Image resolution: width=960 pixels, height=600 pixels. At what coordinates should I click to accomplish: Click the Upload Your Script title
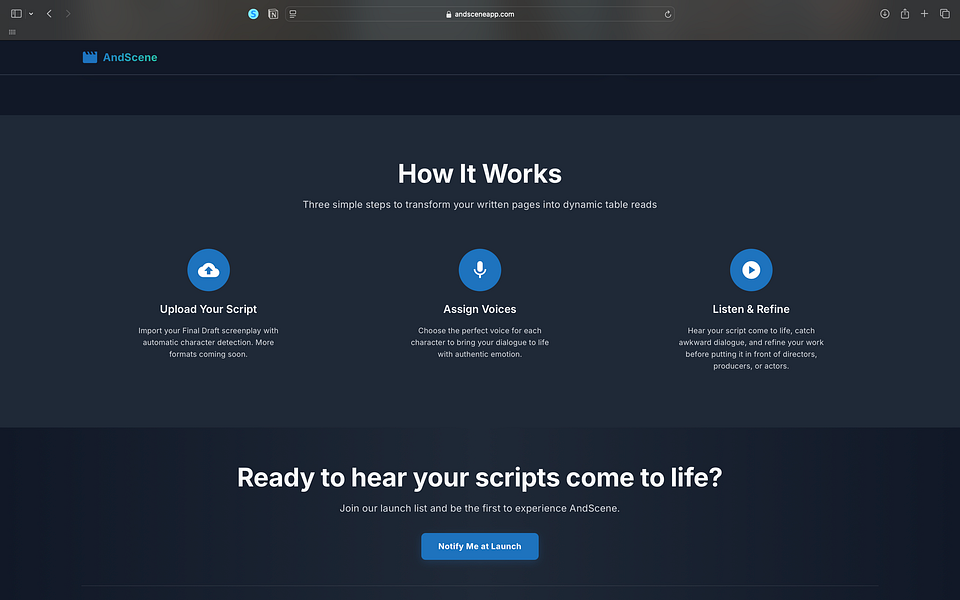[x=208, y=309]
